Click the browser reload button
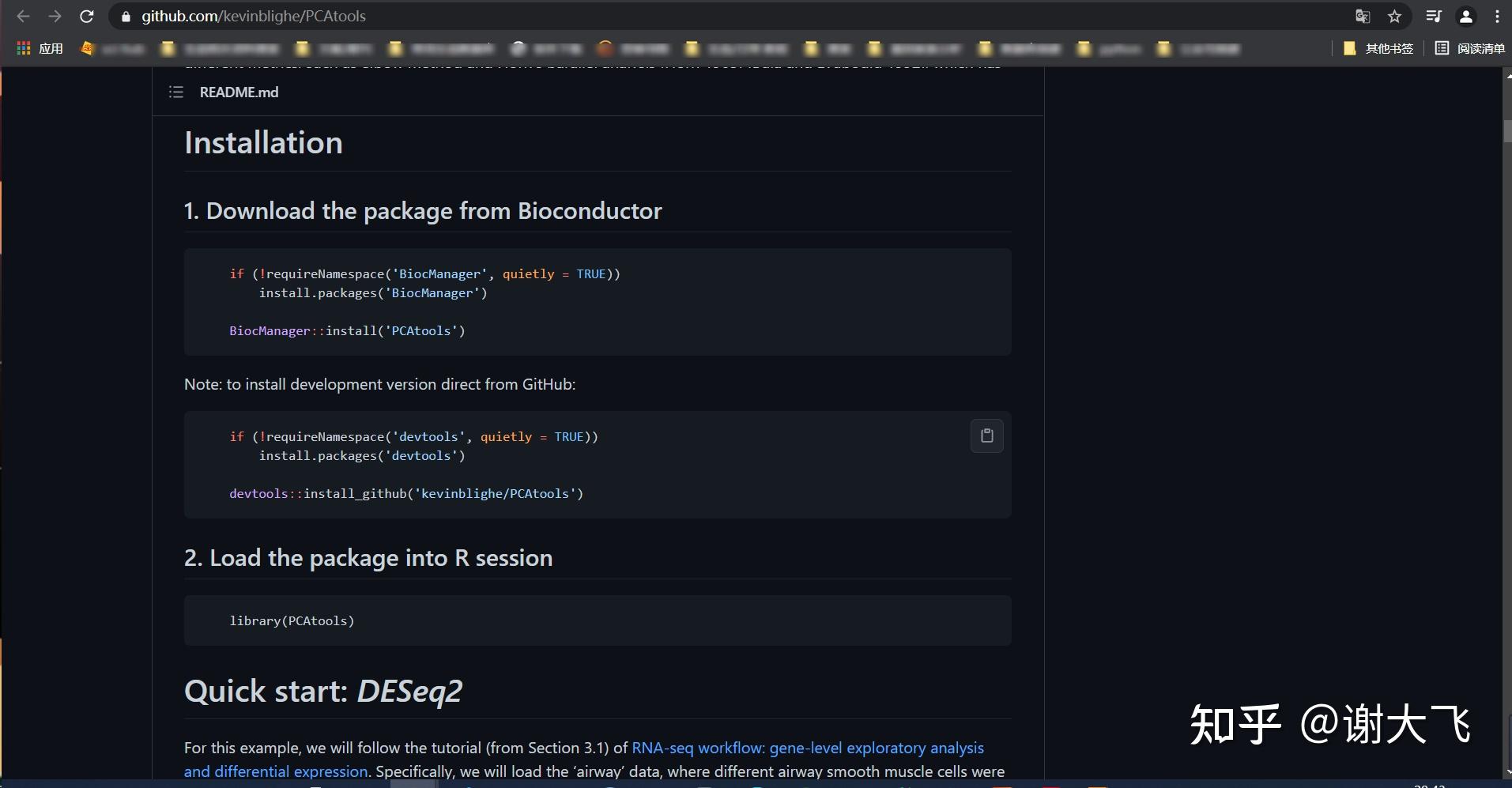The height and width of the screenshot is (788, 1512). 87,16
